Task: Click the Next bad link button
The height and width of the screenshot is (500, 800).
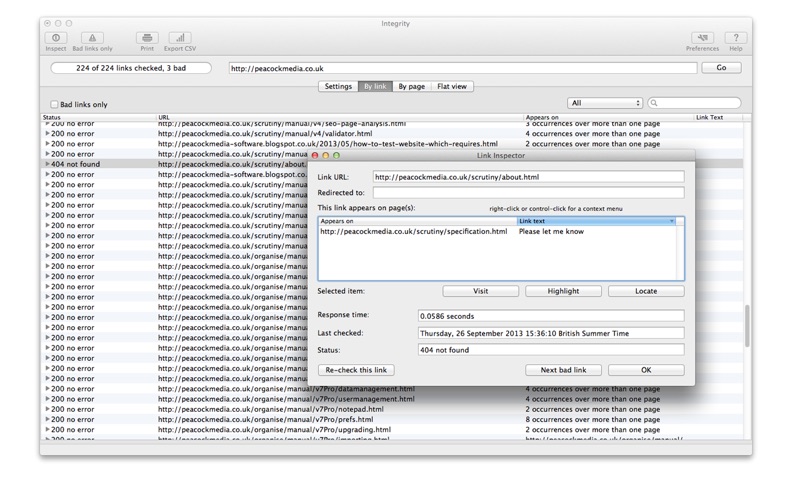Action: [x=563, y=370]
